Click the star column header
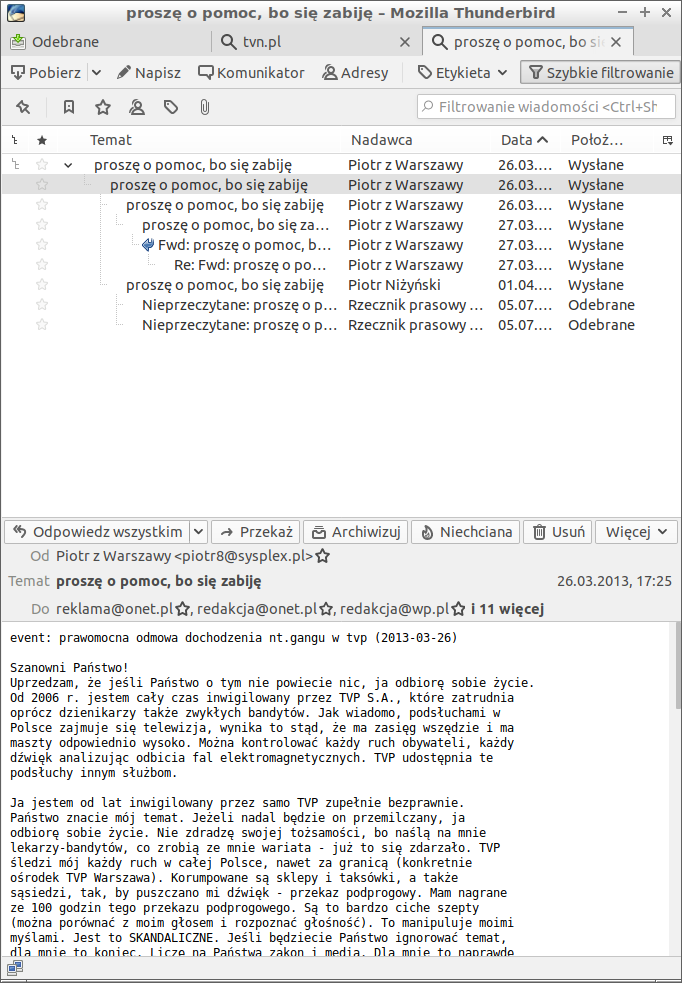 click(x=42, y=140)
